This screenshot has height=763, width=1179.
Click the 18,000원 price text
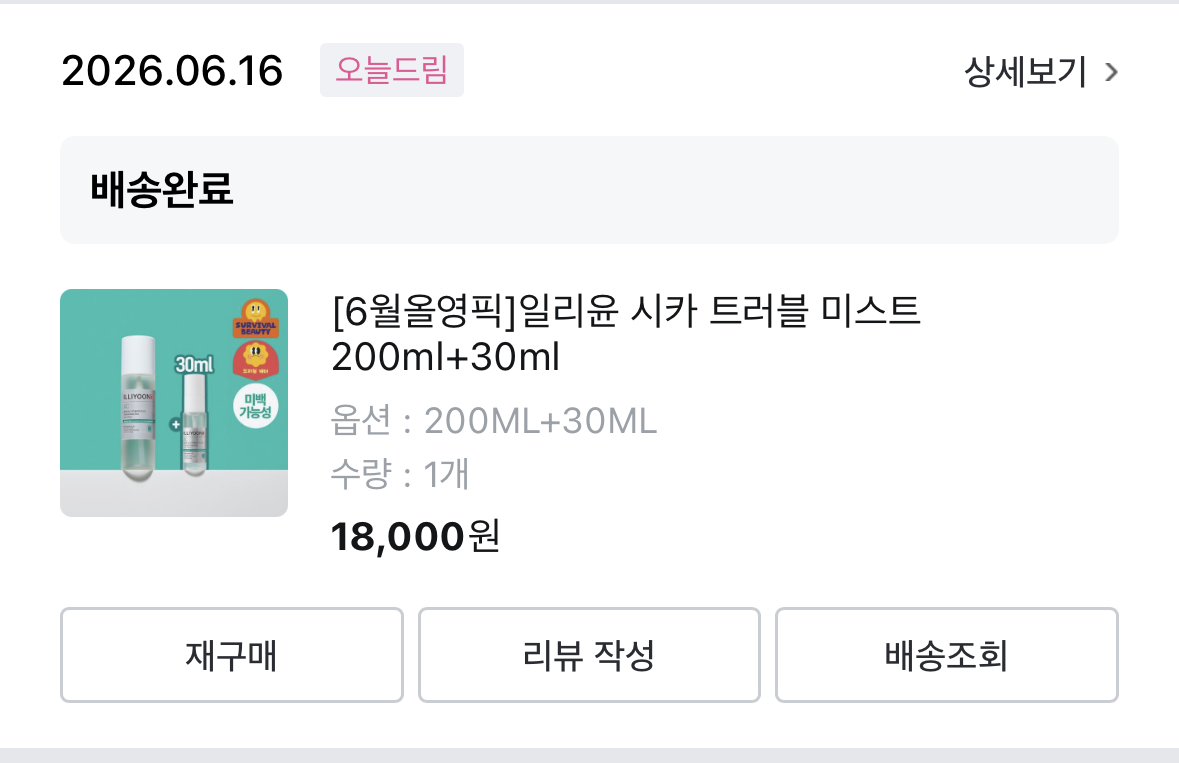click(x=415, y=537)
